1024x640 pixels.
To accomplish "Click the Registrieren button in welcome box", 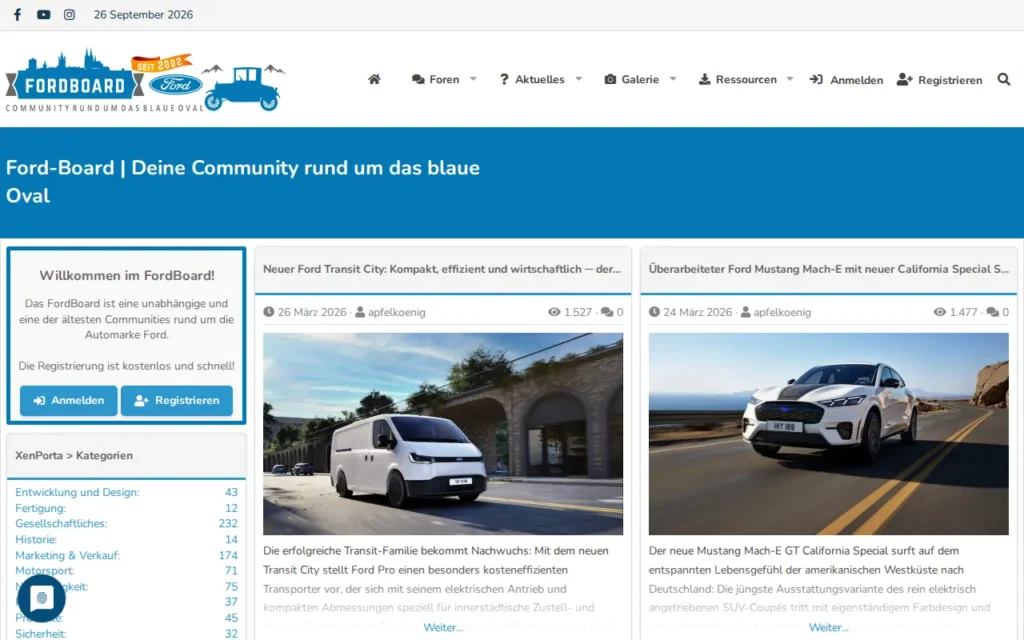I will point(177,400).
